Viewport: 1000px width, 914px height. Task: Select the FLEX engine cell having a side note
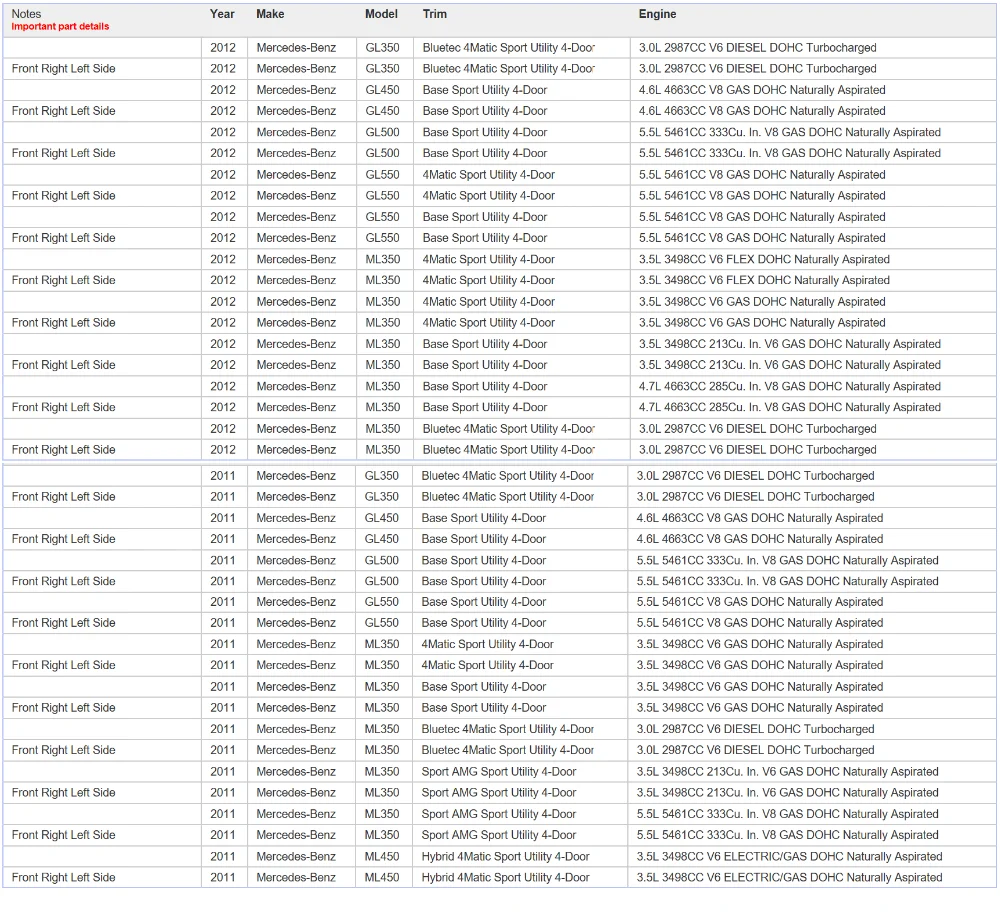[763, 281]
